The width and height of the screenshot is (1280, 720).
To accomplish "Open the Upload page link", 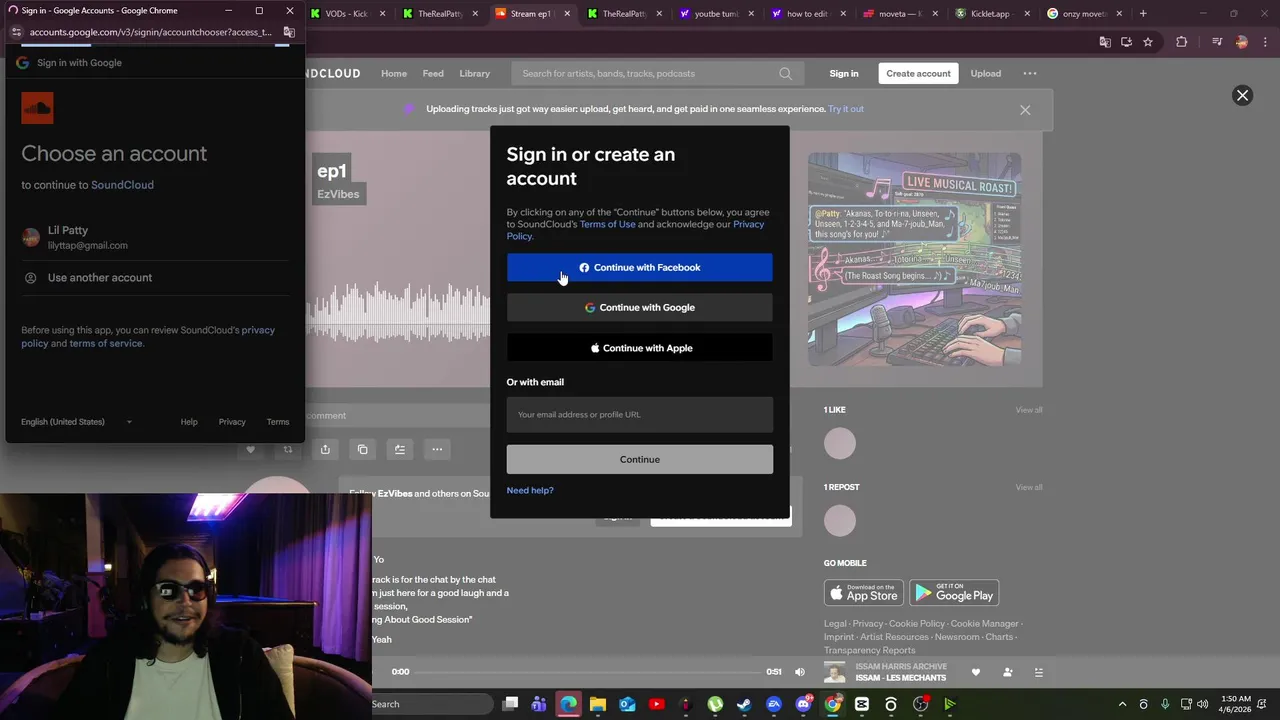I will pyautogui.click(x=985, y=73).
